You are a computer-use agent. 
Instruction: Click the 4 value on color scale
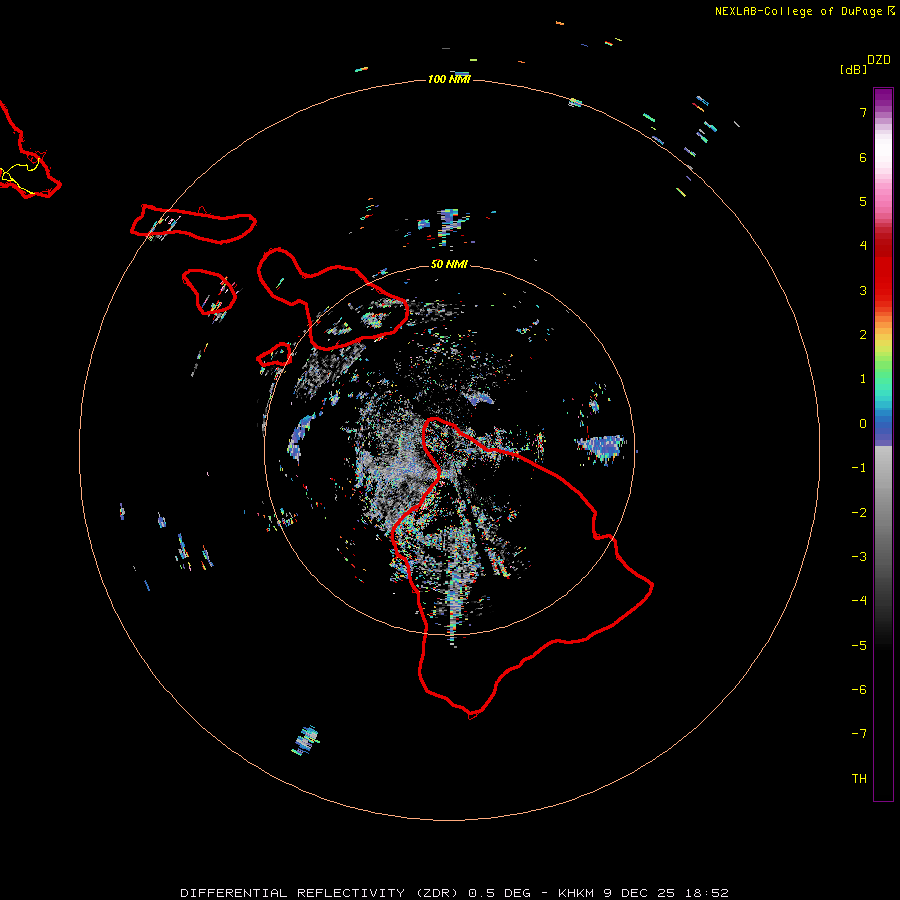(863, 246)
